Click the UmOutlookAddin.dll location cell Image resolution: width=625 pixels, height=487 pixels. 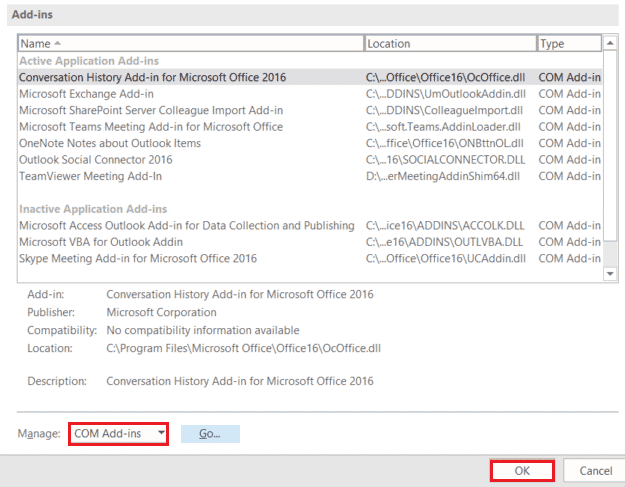446,94
